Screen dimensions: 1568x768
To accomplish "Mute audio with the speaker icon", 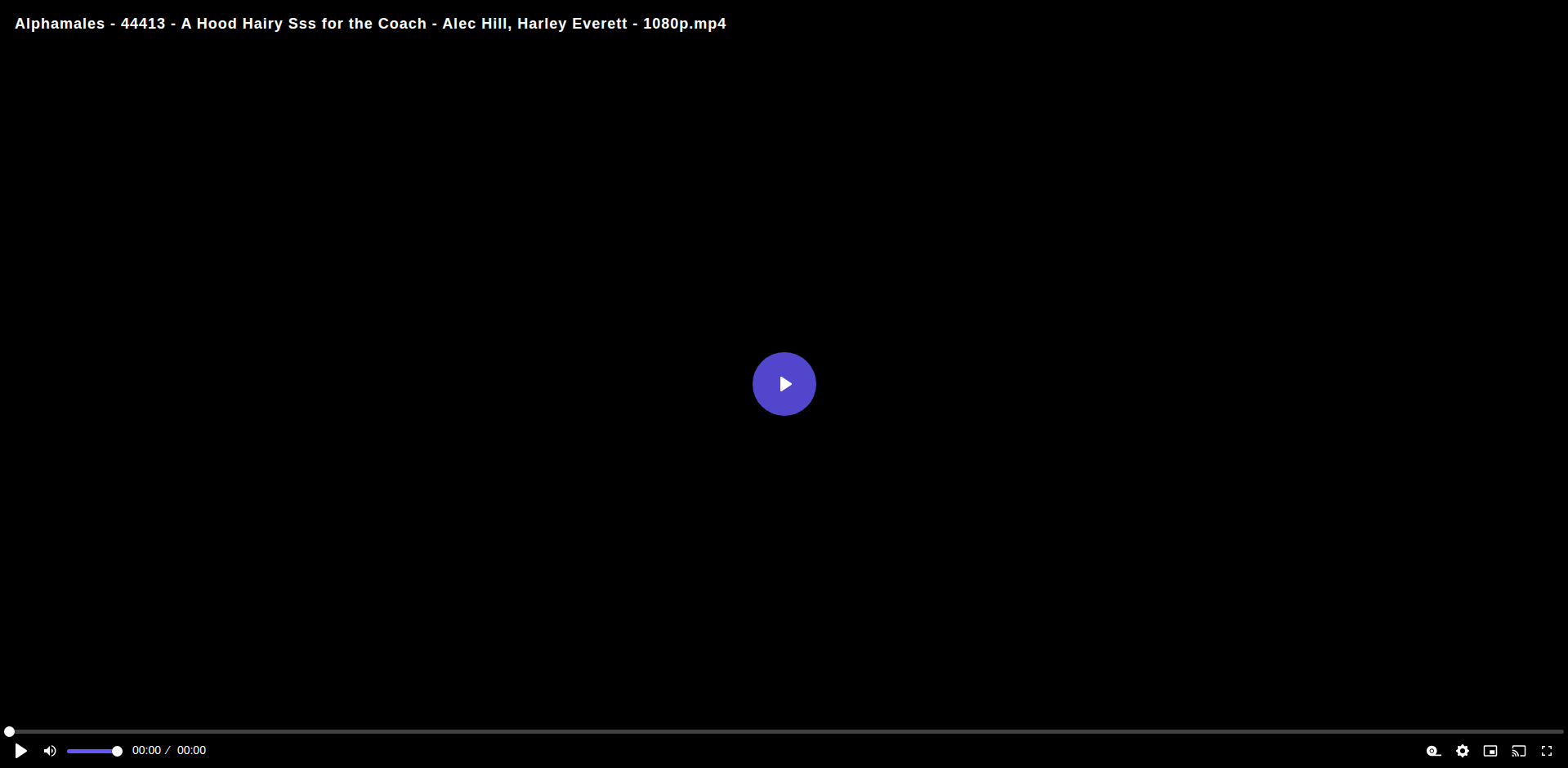I will pyautogui.click(x=50, y=751).
